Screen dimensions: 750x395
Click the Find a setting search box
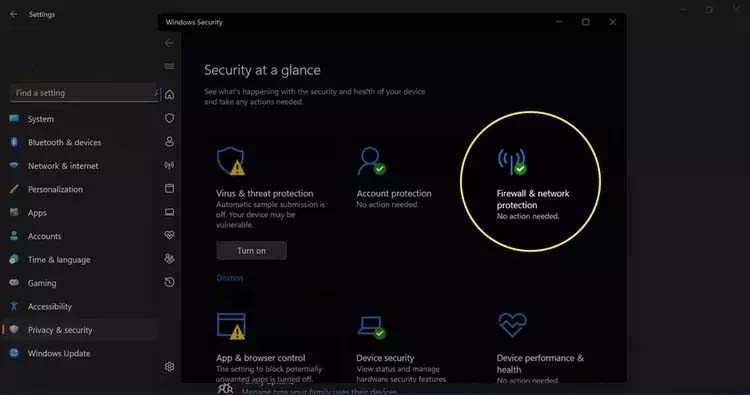85,93
